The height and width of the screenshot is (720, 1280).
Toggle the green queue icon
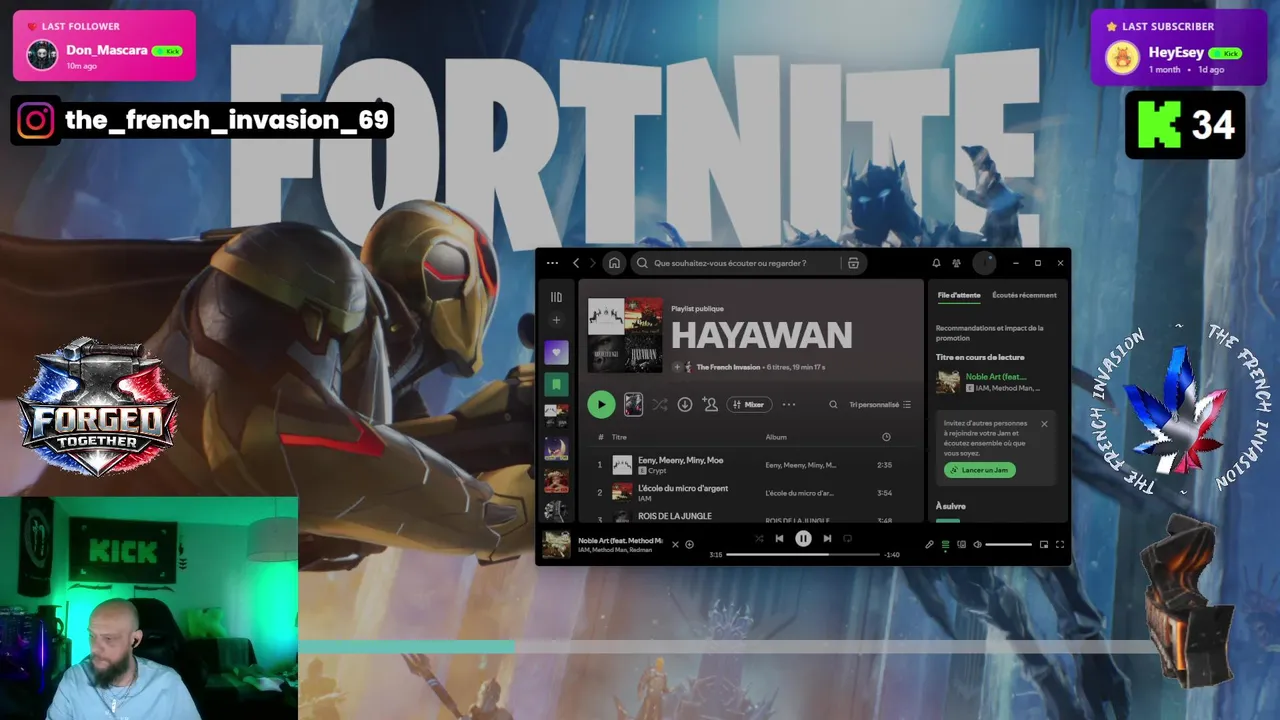click(945, 544)
